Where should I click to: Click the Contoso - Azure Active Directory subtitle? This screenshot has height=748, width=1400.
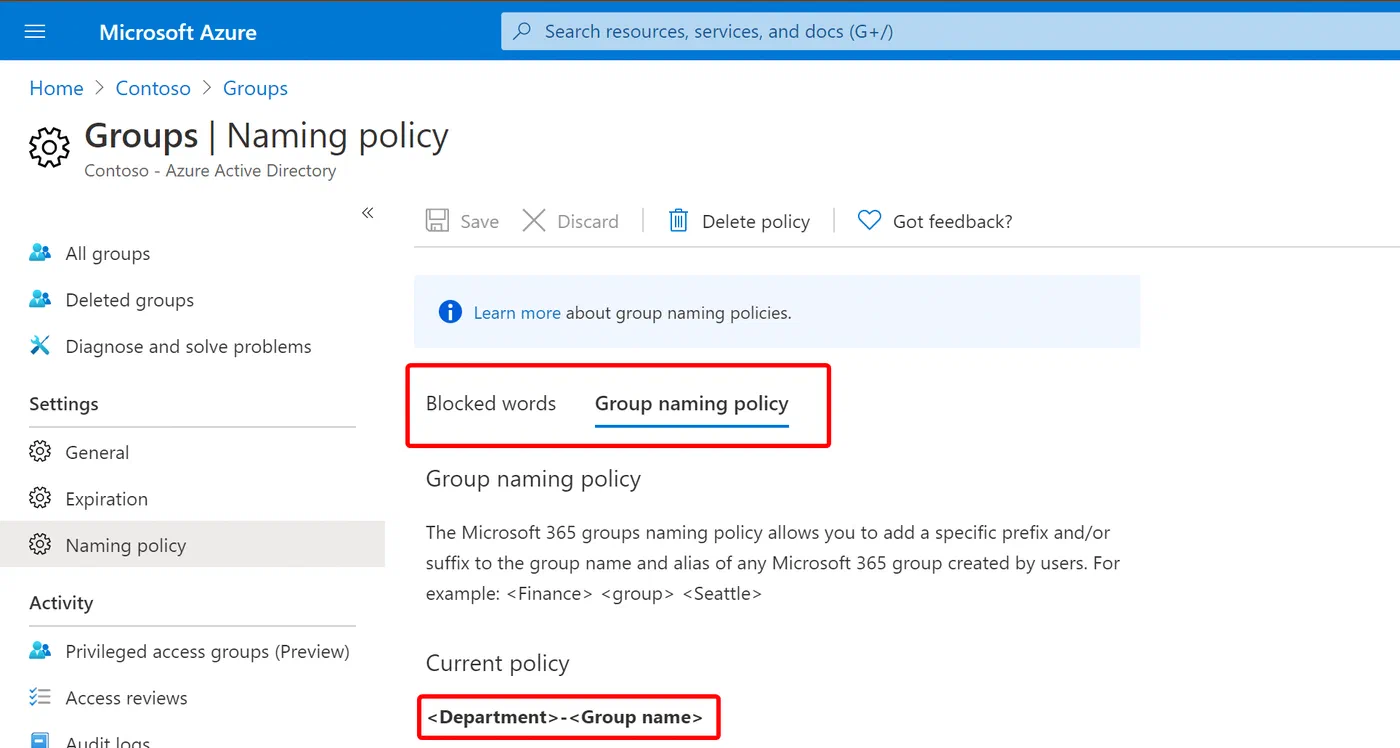(210, 170)
